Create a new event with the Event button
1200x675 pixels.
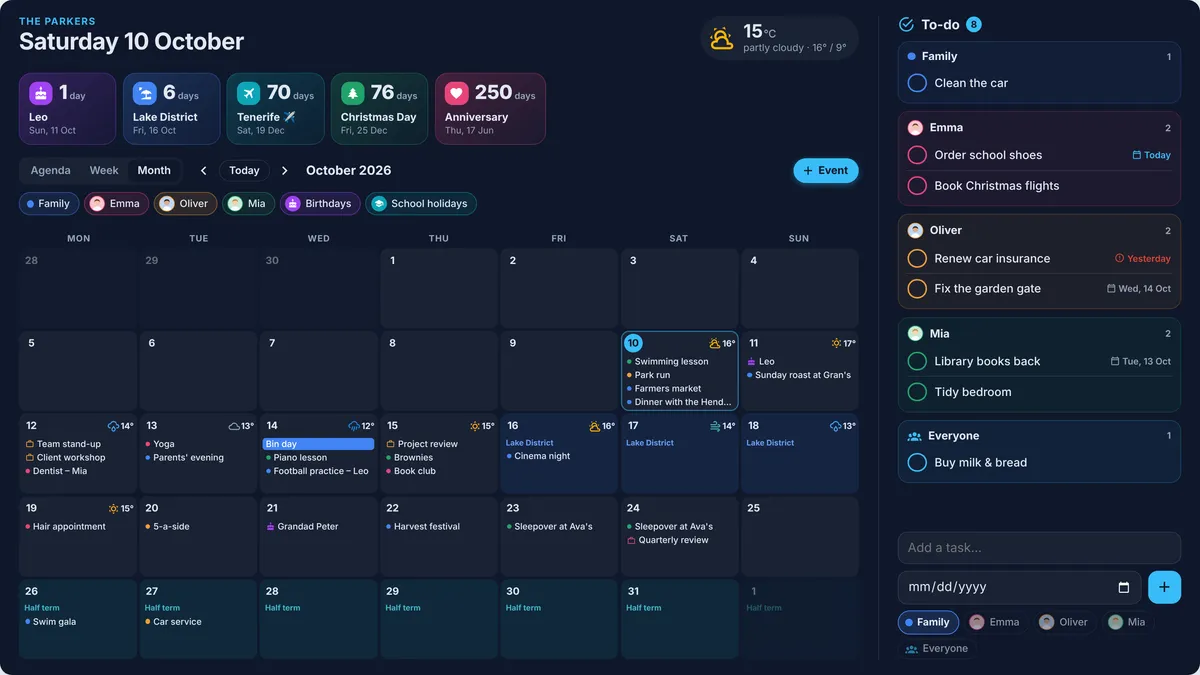click(826, 171)
